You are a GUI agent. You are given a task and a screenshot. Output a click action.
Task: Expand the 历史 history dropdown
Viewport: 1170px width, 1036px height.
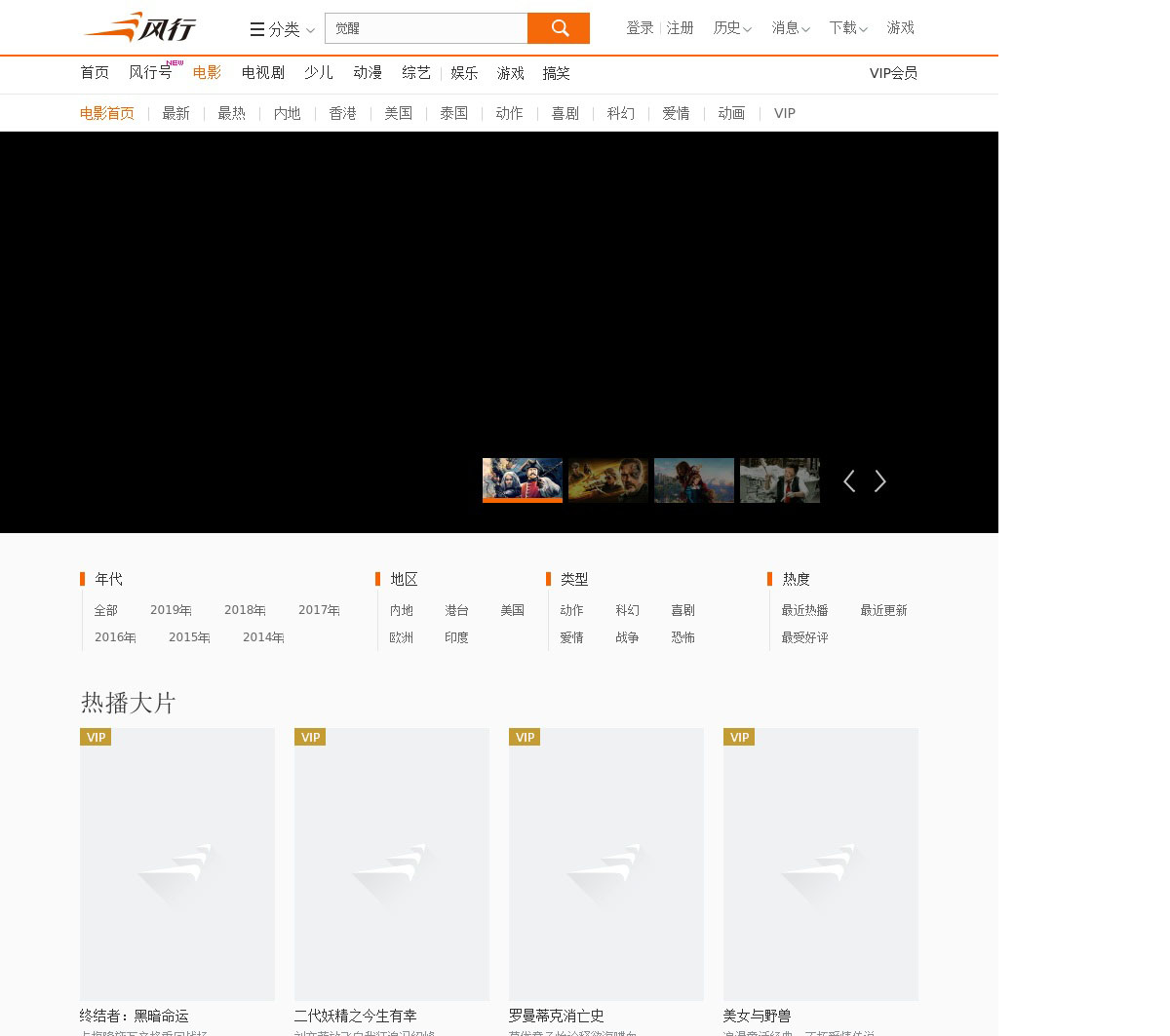tap(731, 28)
